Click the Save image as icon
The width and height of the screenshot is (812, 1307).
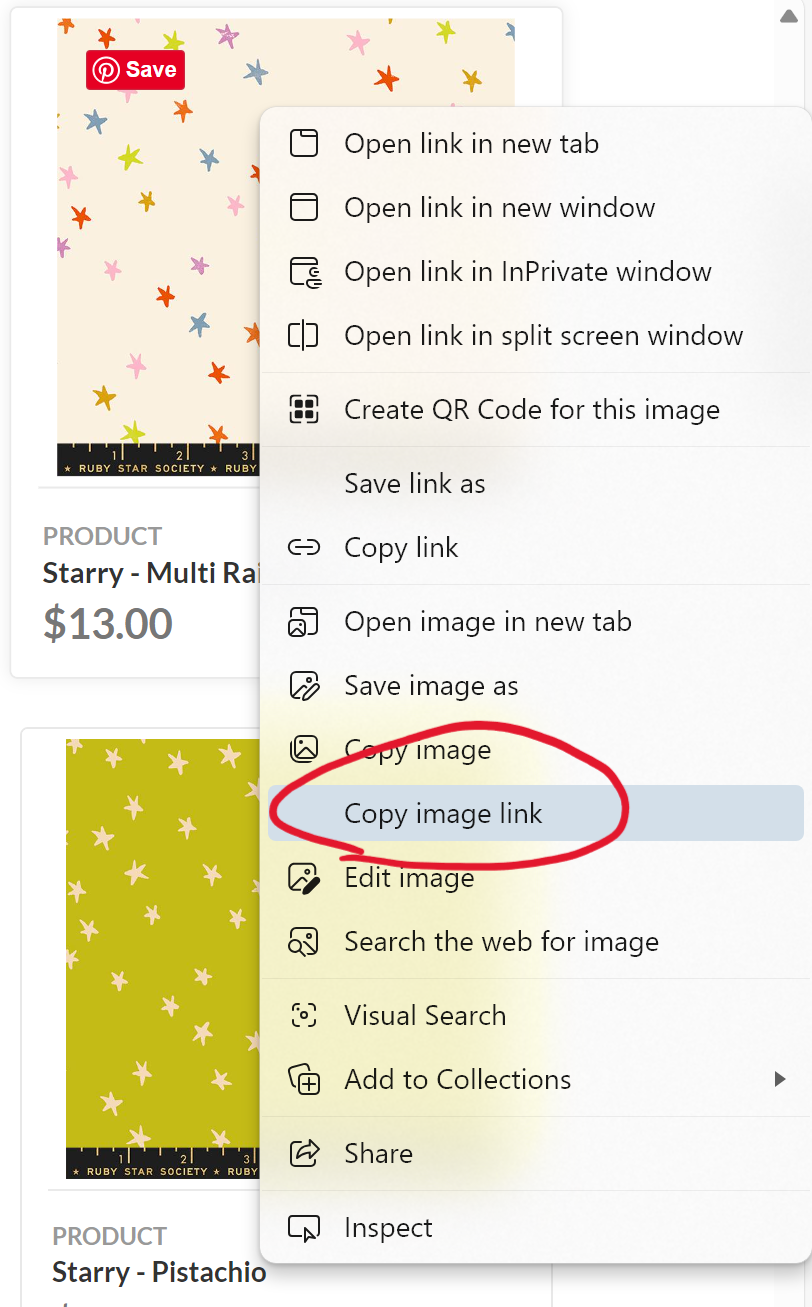pyautogui.click(x=303, y=685)
